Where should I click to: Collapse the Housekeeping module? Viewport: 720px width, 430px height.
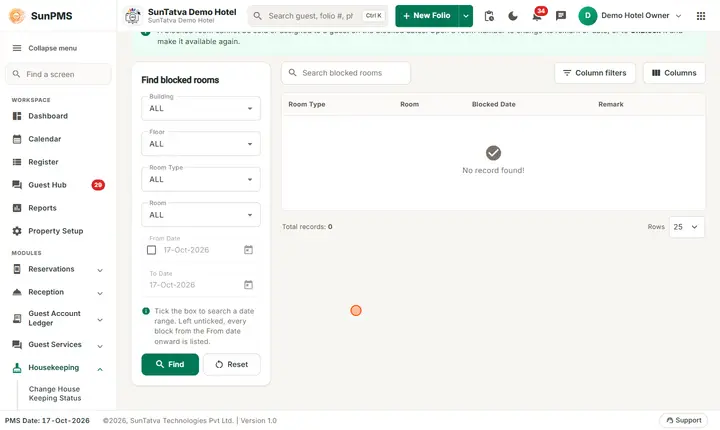(100, 369)
